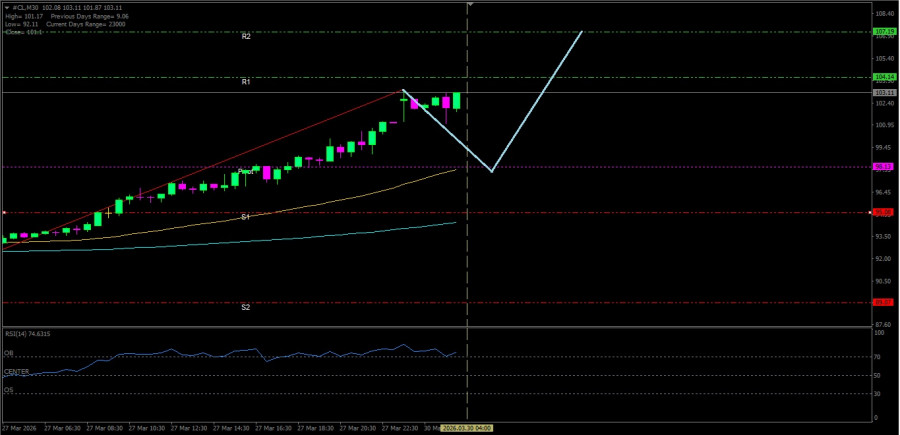Click the OB overbought level label
Screen dimensions: 900x435
click(8, 353)
